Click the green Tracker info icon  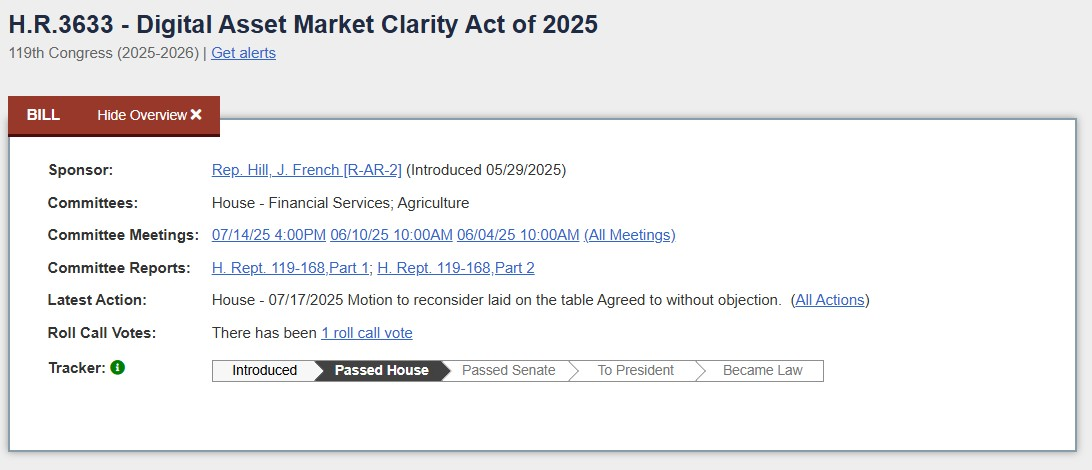(118, 368)
